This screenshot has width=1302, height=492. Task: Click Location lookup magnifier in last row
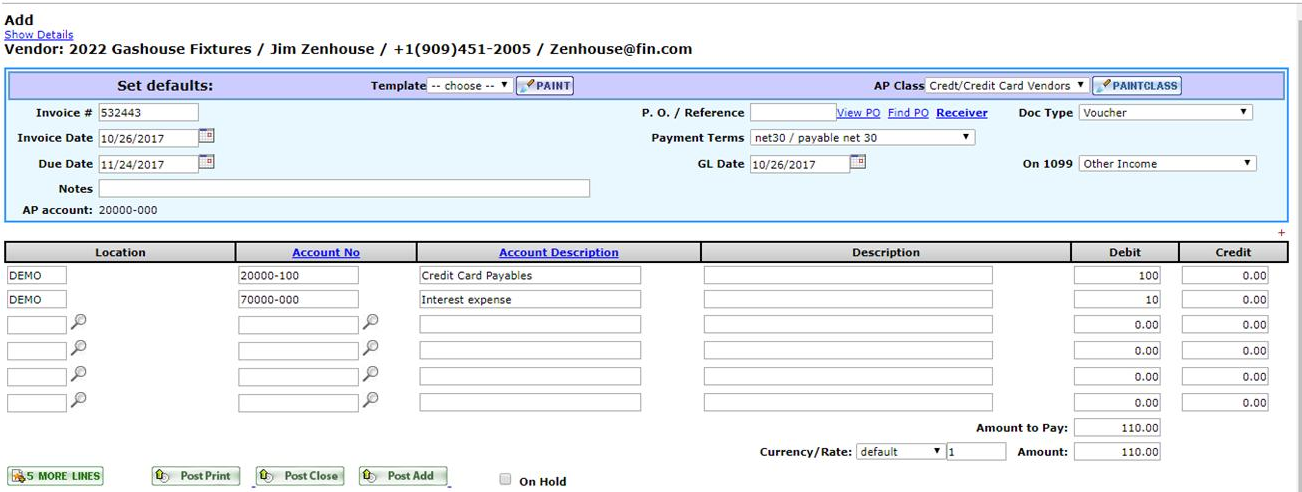click(x=79, y=400)
